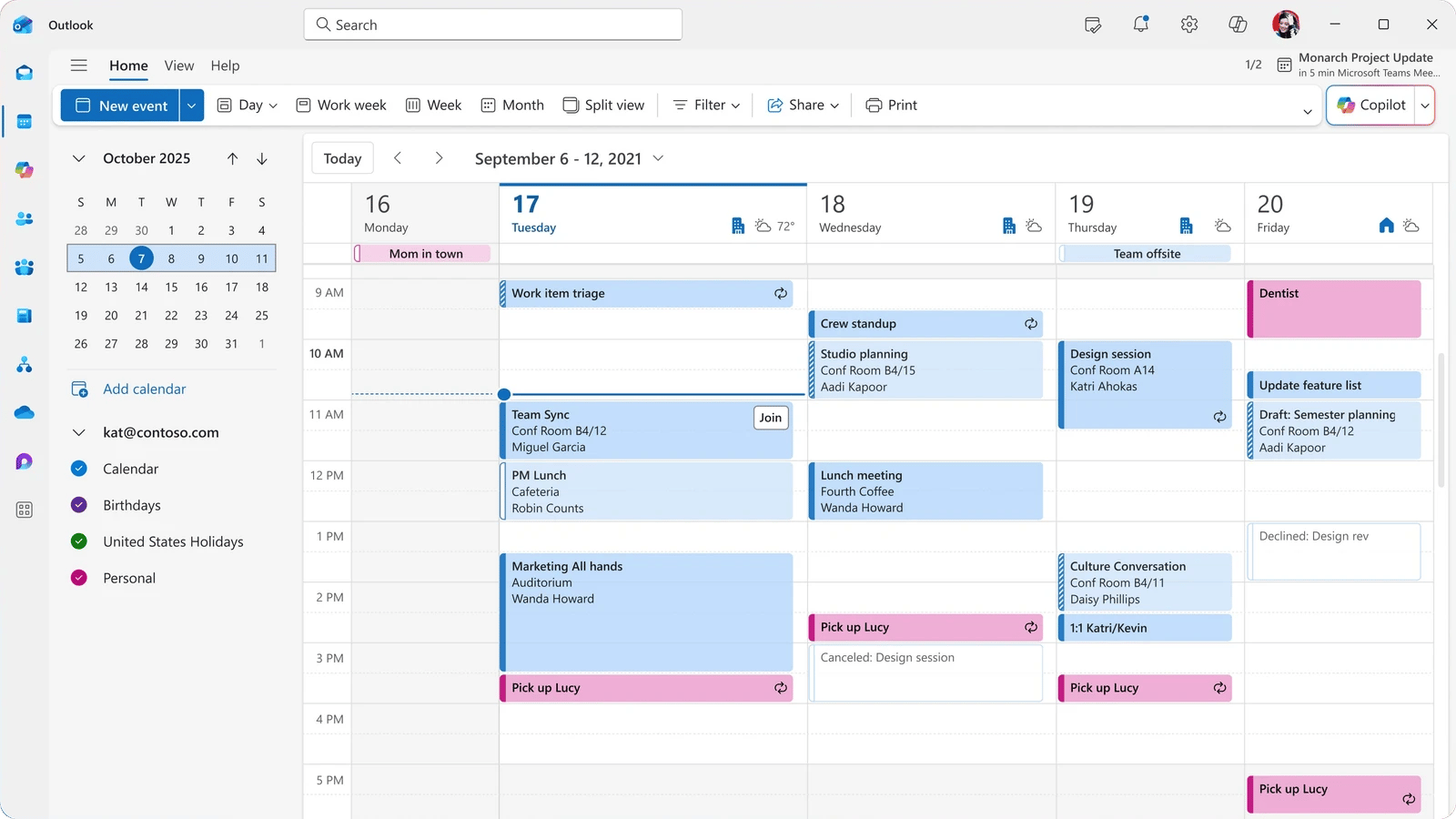This screenshot has height=819, width=1456.
Task: Click Split view button
Action: coord(603,106)
